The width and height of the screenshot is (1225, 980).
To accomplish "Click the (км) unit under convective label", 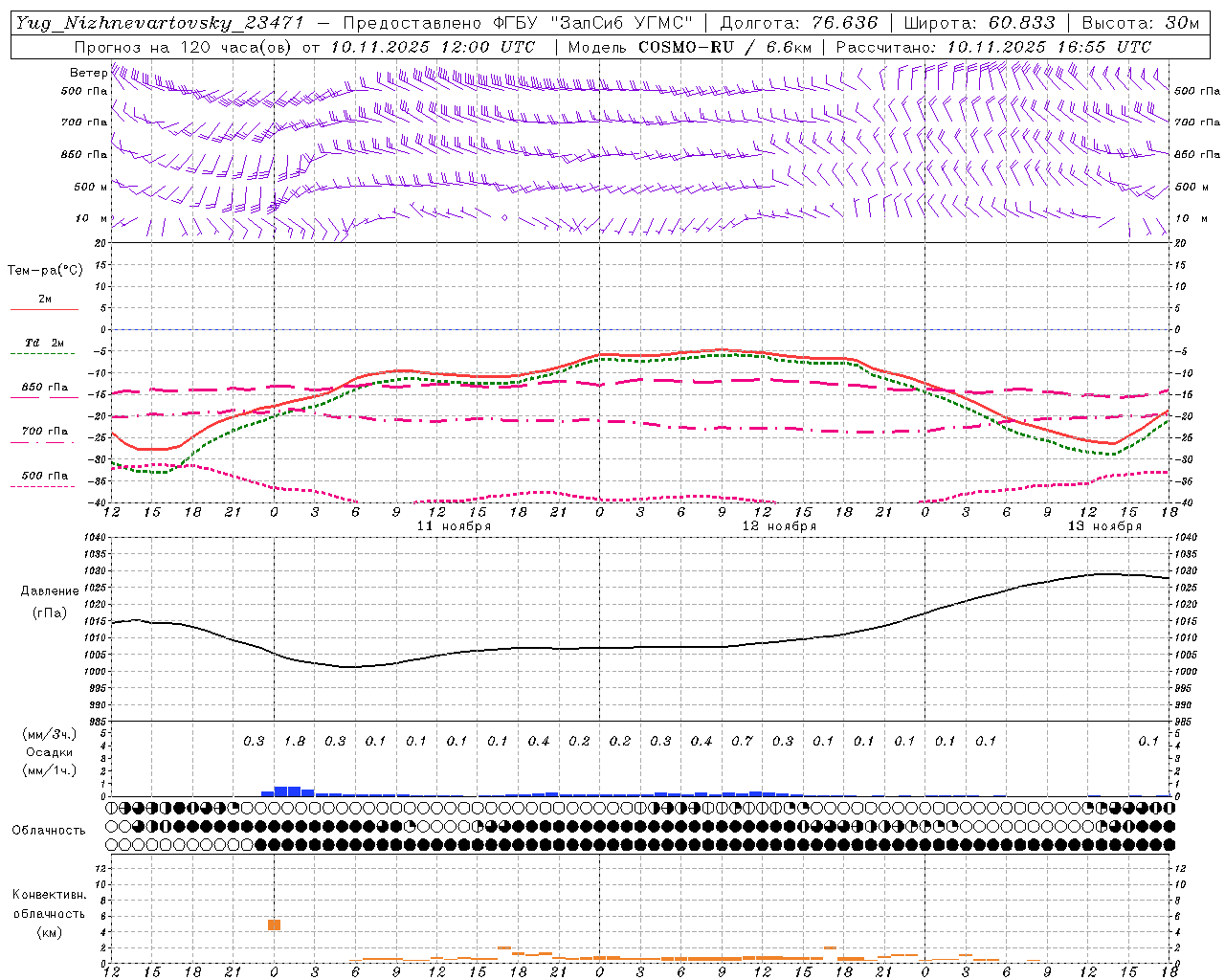I will [49, 932].
